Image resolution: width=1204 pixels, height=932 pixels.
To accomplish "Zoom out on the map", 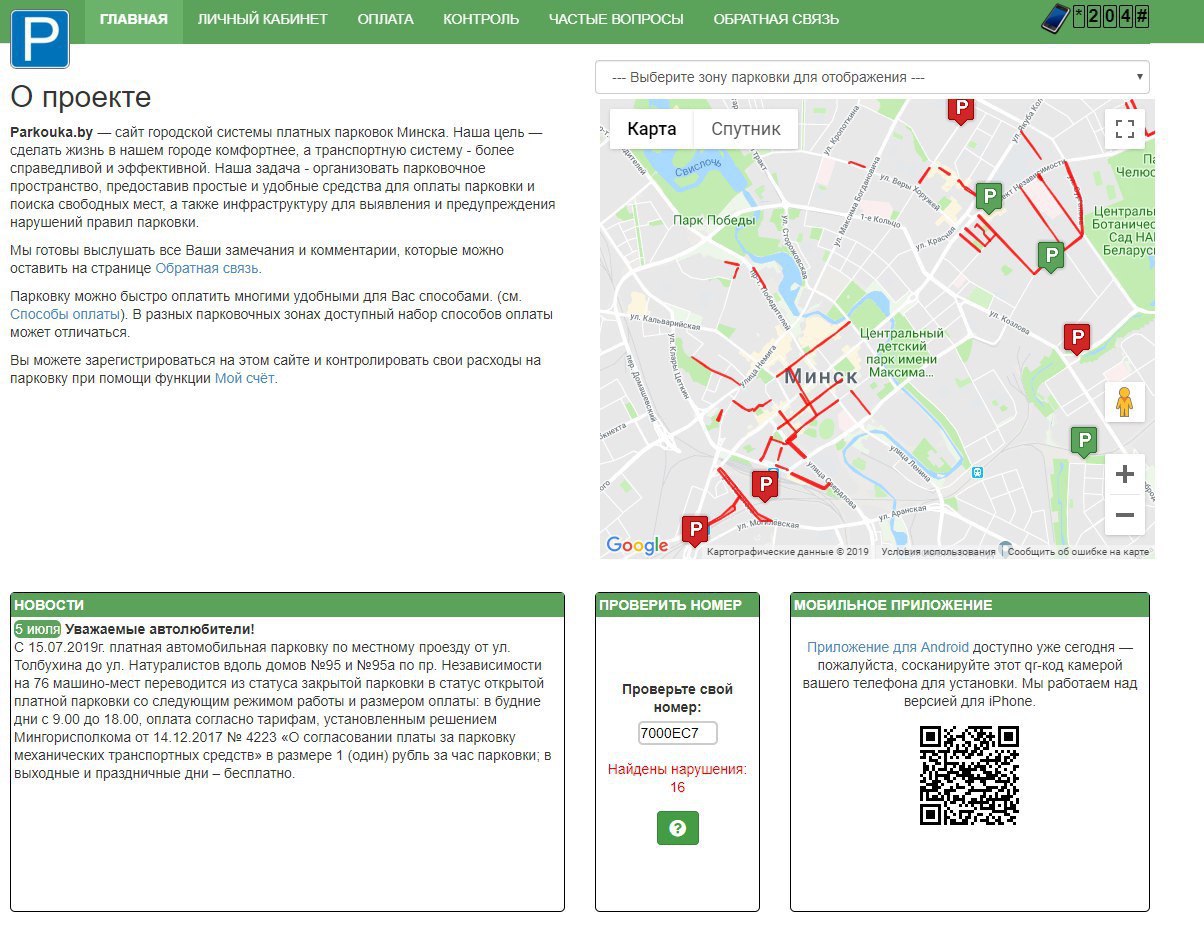I will coord(1125,515).
